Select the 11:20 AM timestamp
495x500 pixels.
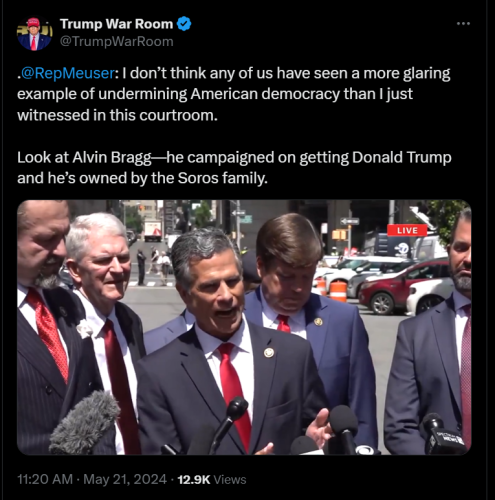click(45, 479)
